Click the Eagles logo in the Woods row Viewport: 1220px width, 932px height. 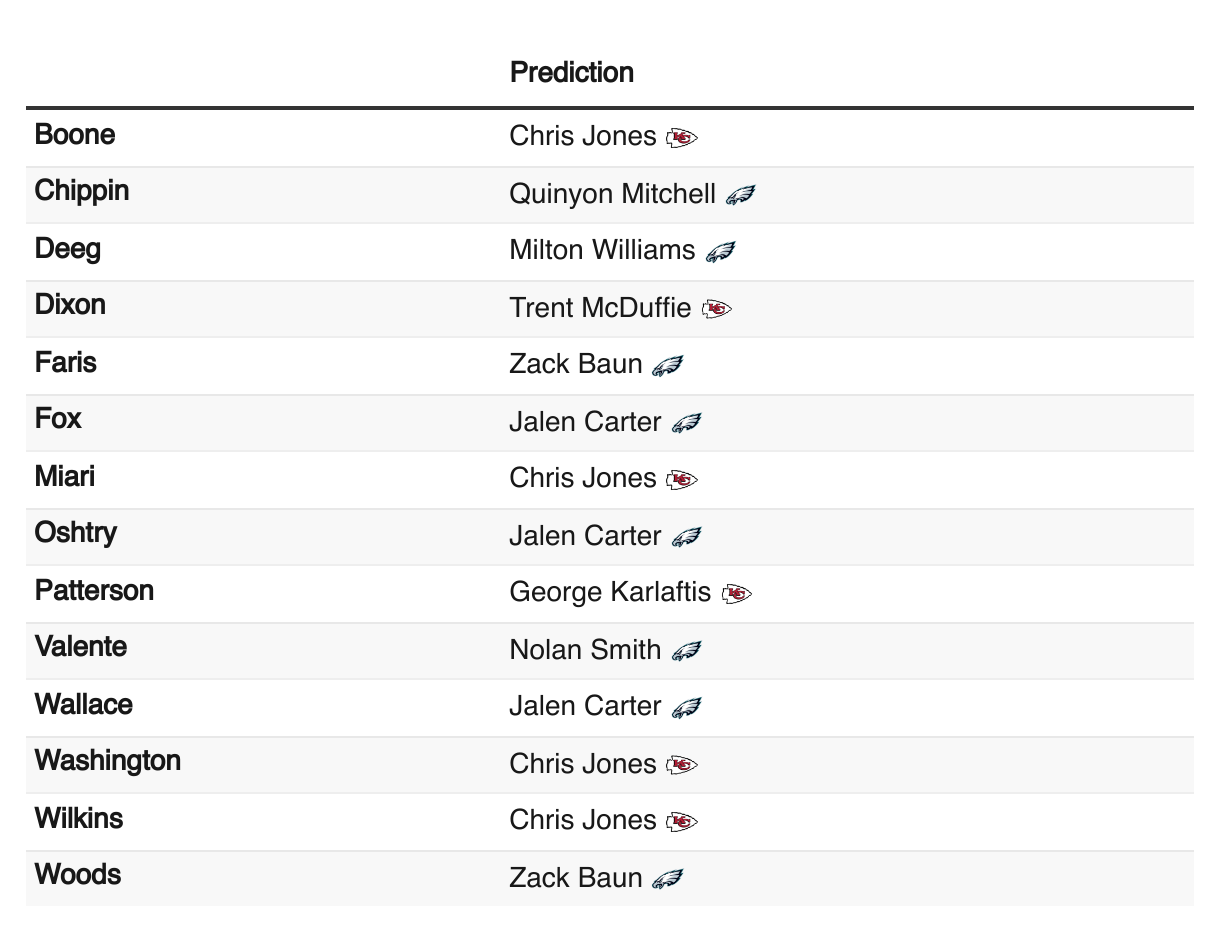(667, 879)
